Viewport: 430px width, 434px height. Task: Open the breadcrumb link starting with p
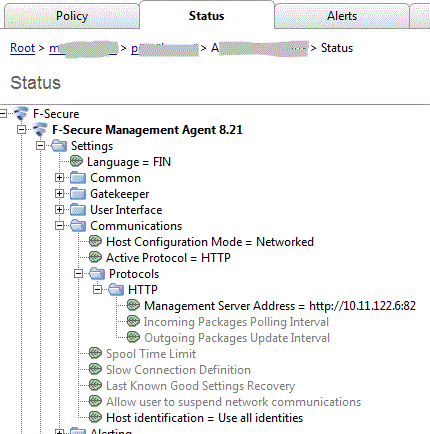(x=164, y=49)
